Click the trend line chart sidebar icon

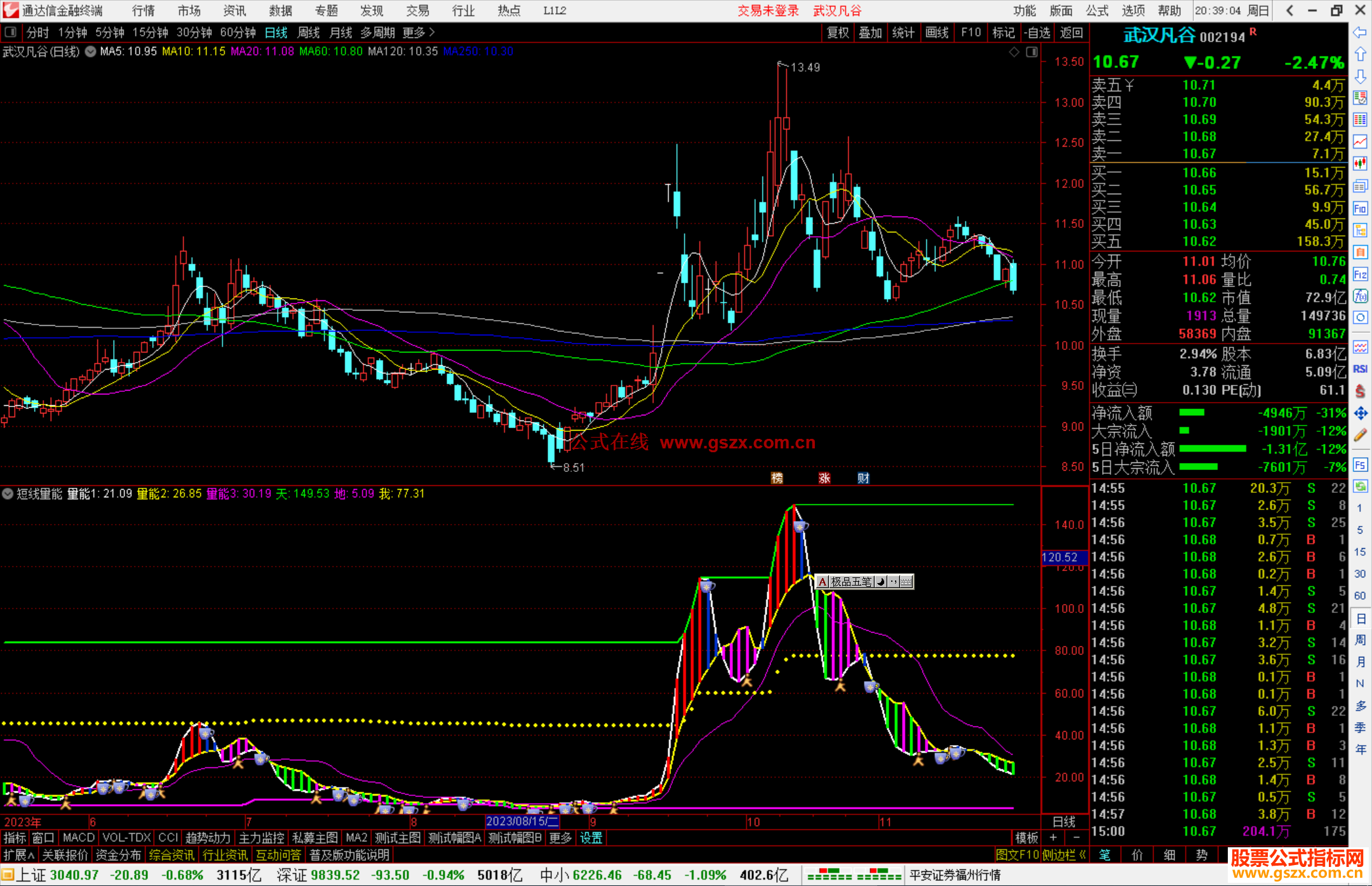(1360, 142)
